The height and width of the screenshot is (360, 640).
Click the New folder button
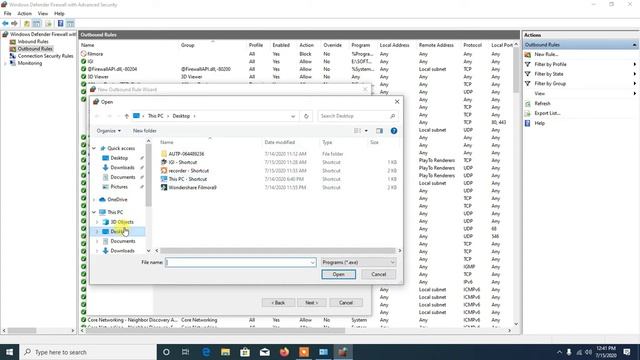pos(144,131)
